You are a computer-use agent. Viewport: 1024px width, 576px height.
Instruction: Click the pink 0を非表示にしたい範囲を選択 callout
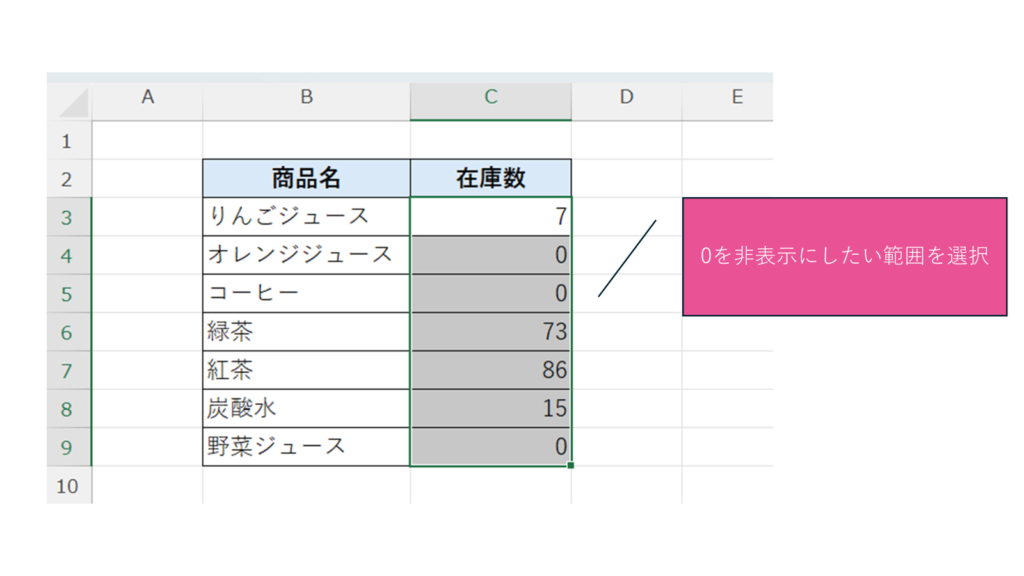click(844, 256)
